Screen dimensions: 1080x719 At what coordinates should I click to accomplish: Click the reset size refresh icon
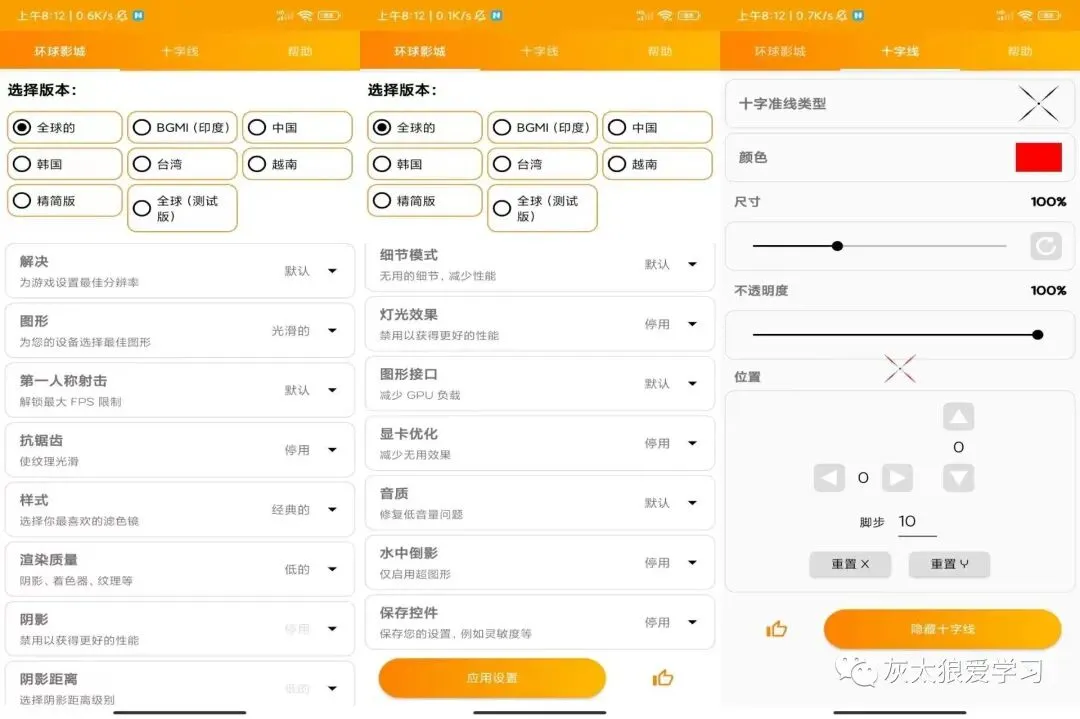pos(1046,246)
